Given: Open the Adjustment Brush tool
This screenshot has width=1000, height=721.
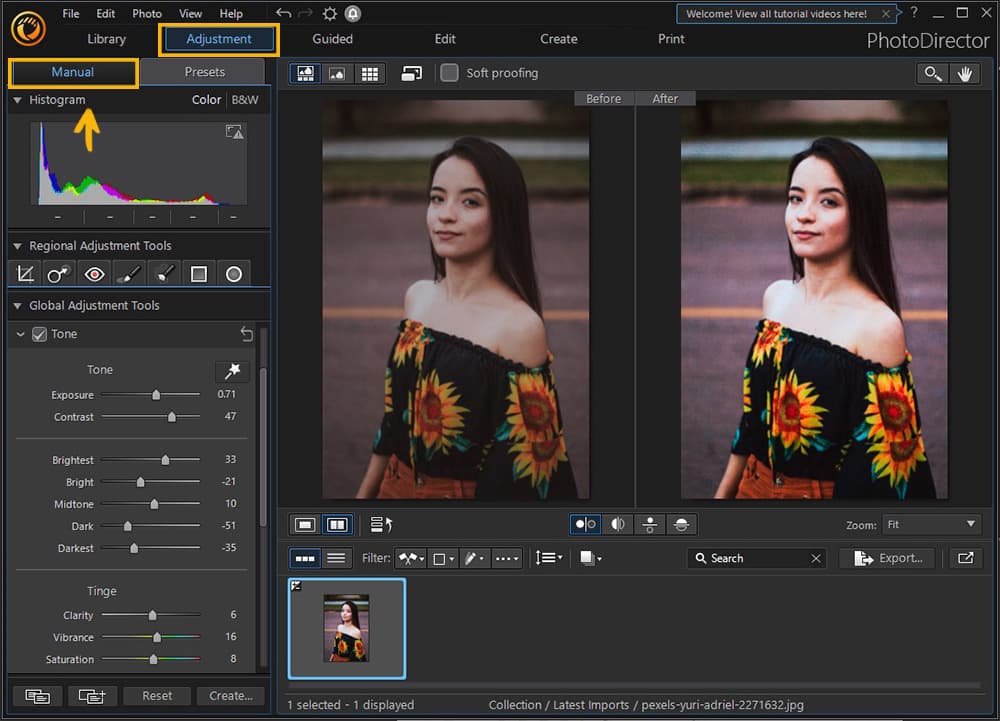Looking at the screenshot, I should pyautogui.click(x=129, y=273).
